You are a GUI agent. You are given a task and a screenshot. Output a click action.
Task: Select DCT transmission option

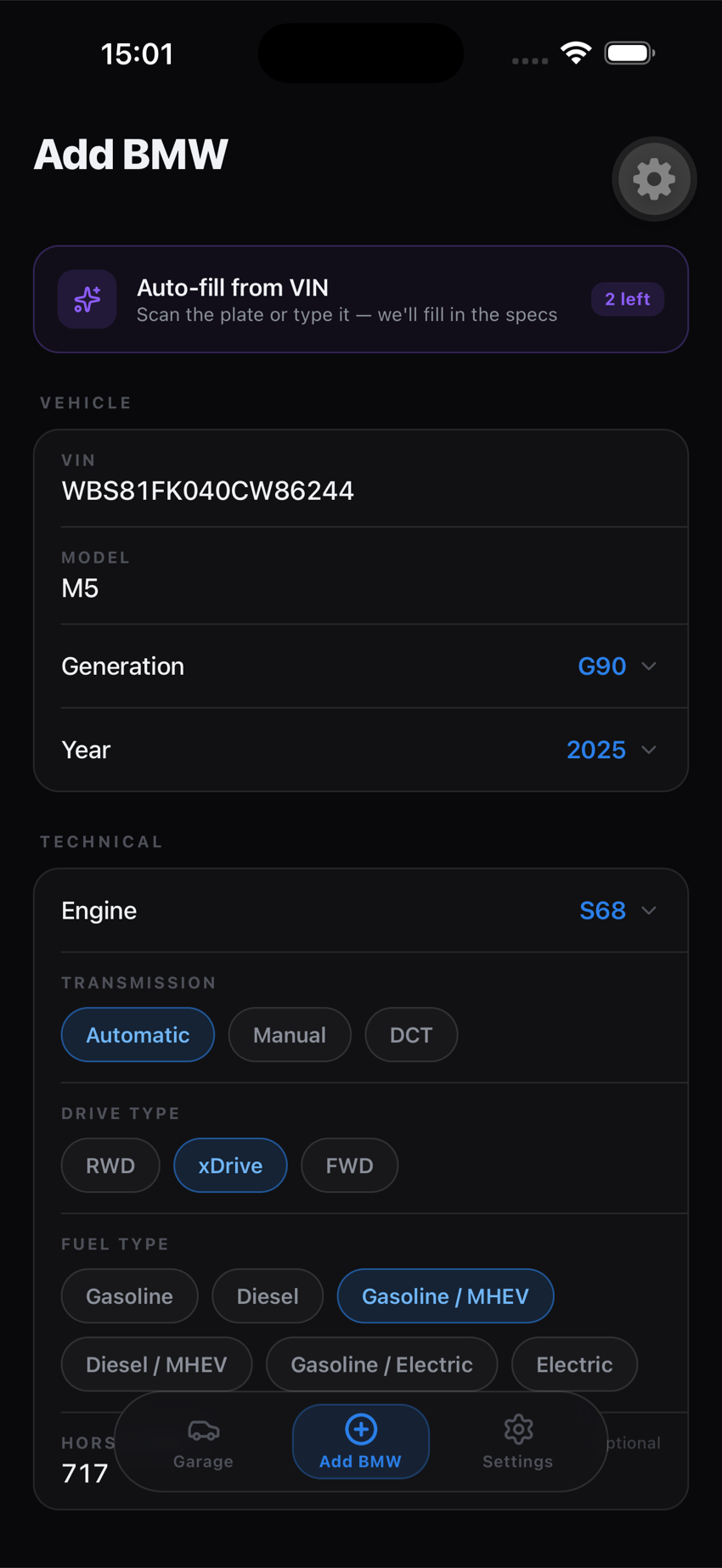(x=411, y=1035)
